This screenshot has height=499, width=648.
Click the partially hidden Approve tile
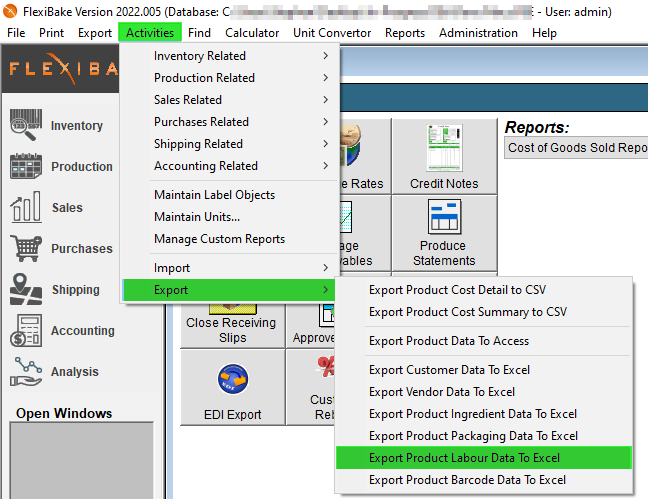pyautogui.click(x=311, y=325)
